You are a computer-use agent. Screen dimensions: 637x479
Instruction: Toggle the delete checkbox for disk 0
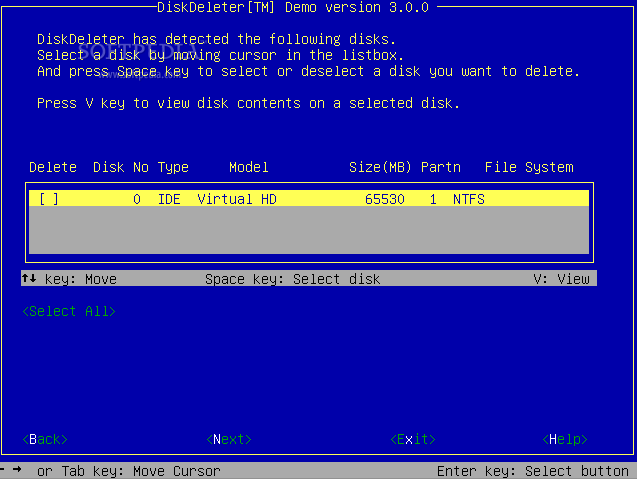pyautogui.click(x=49, y=199)
